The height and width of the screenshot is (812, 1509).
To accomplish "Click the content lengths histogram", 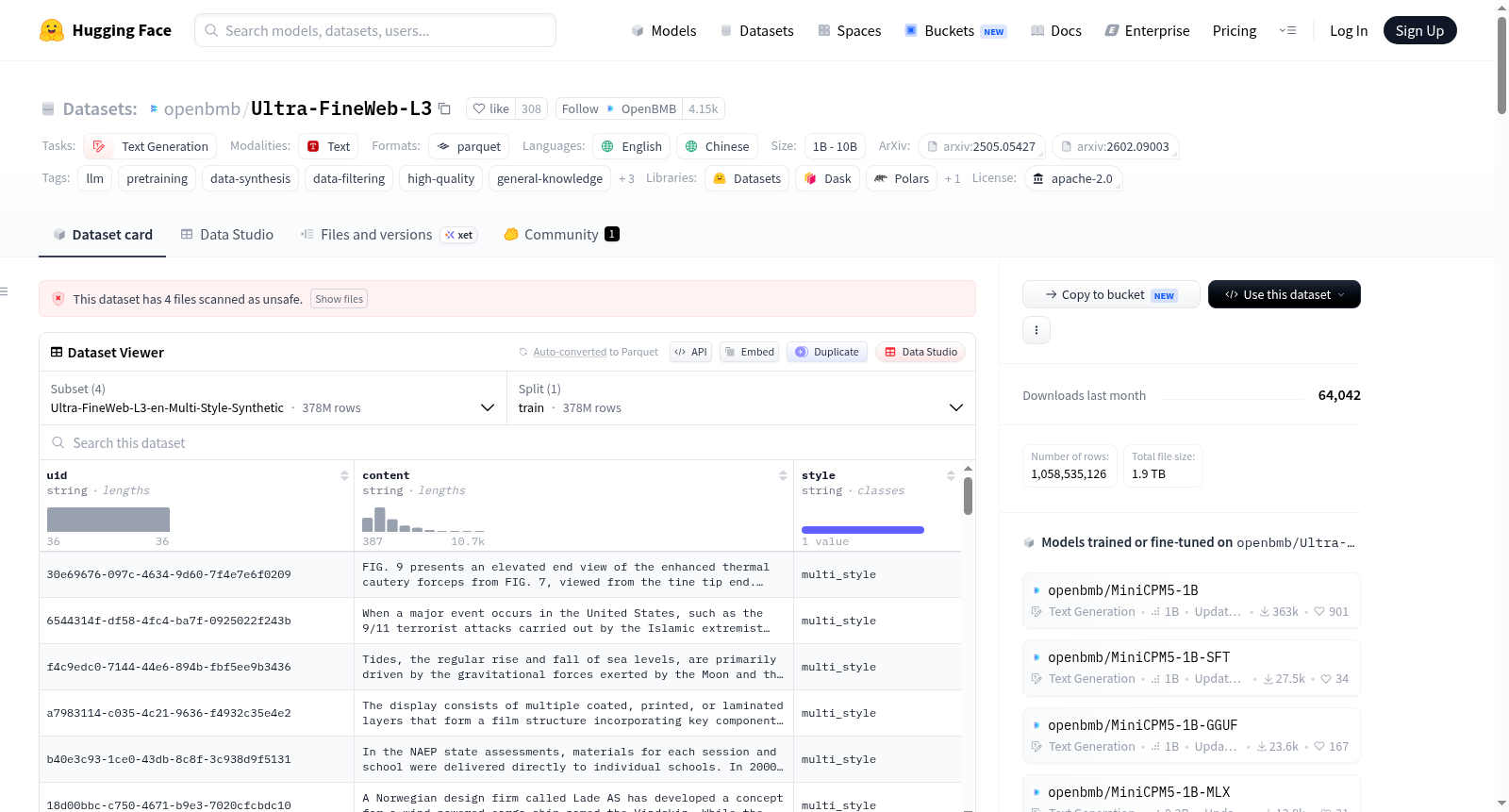I will (x=423, y=520).
